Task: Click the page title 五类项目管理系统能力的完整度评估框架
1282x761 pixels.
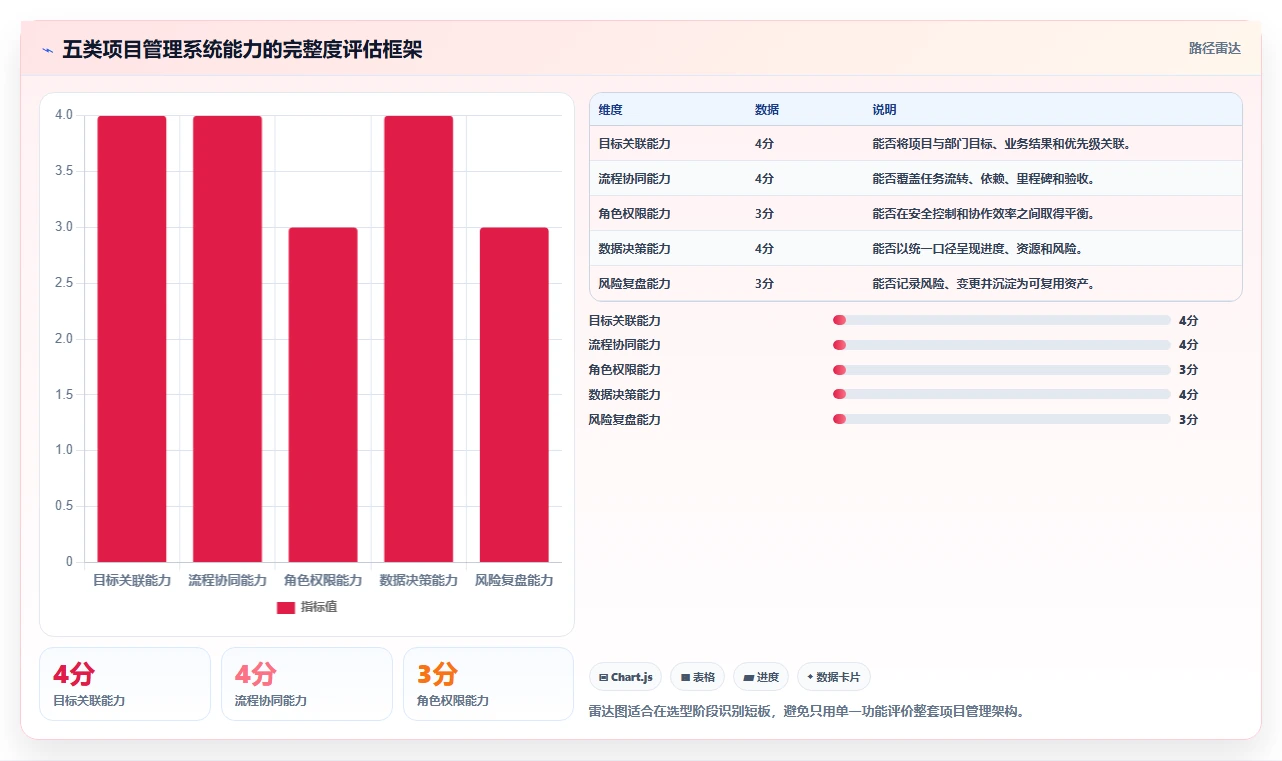Action: click(242, 50)
